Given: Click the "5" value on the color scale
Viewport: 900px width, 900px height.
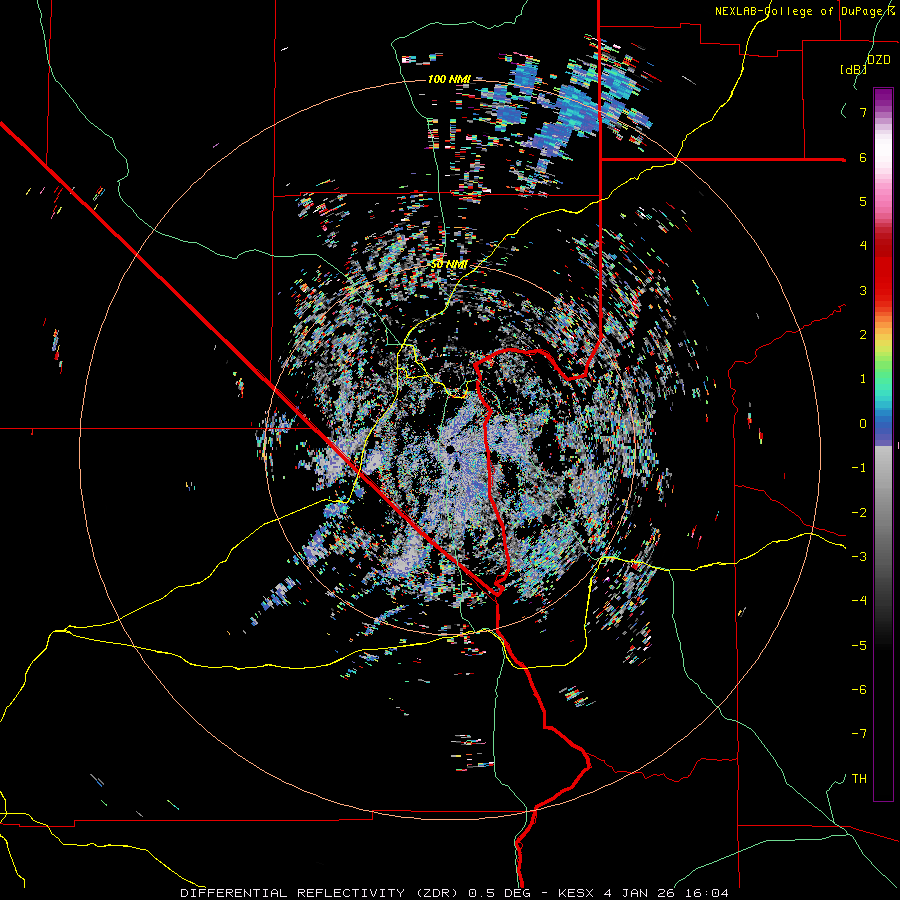Looking at the screenshot, I should tap(863, 201).
